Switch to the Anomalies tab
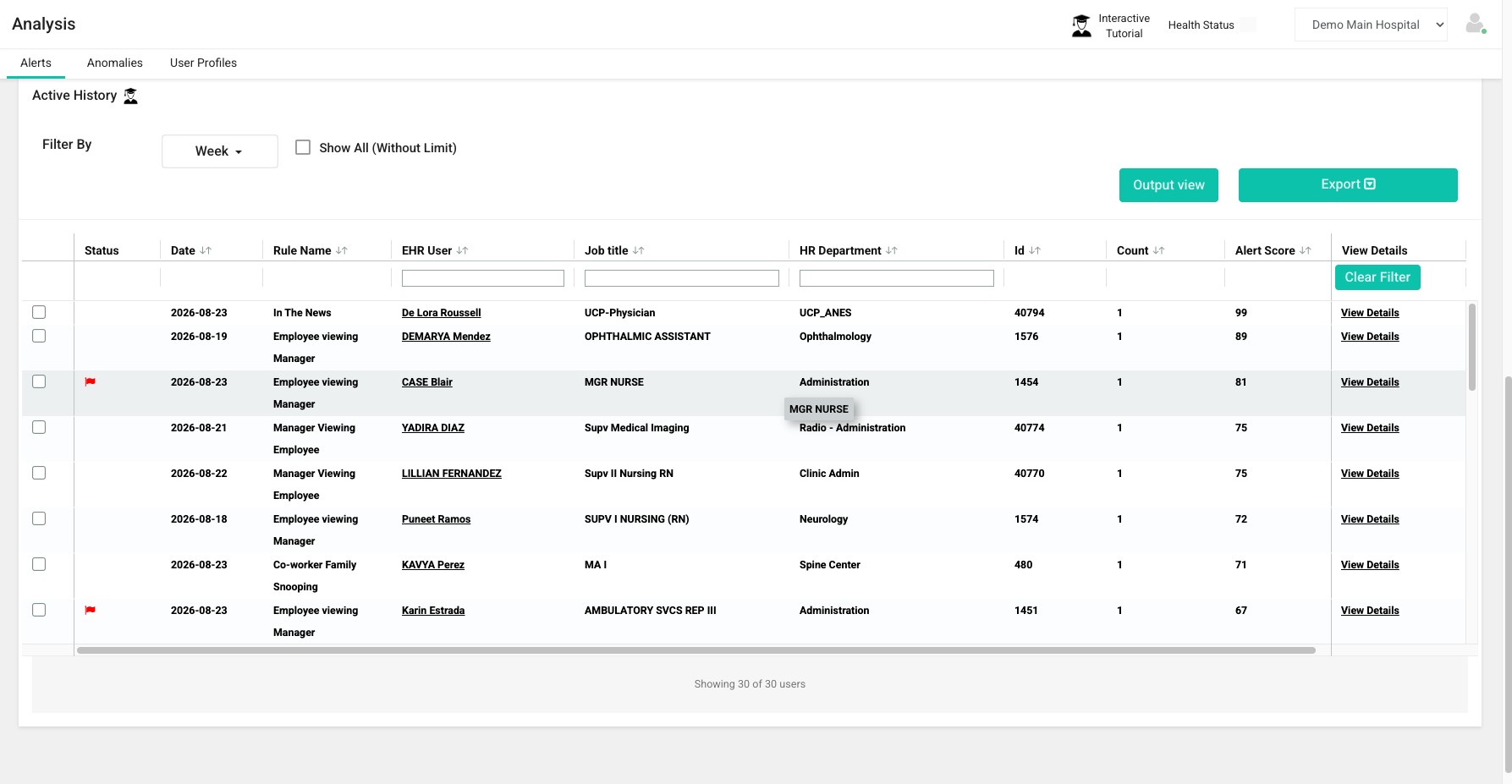 115,63
